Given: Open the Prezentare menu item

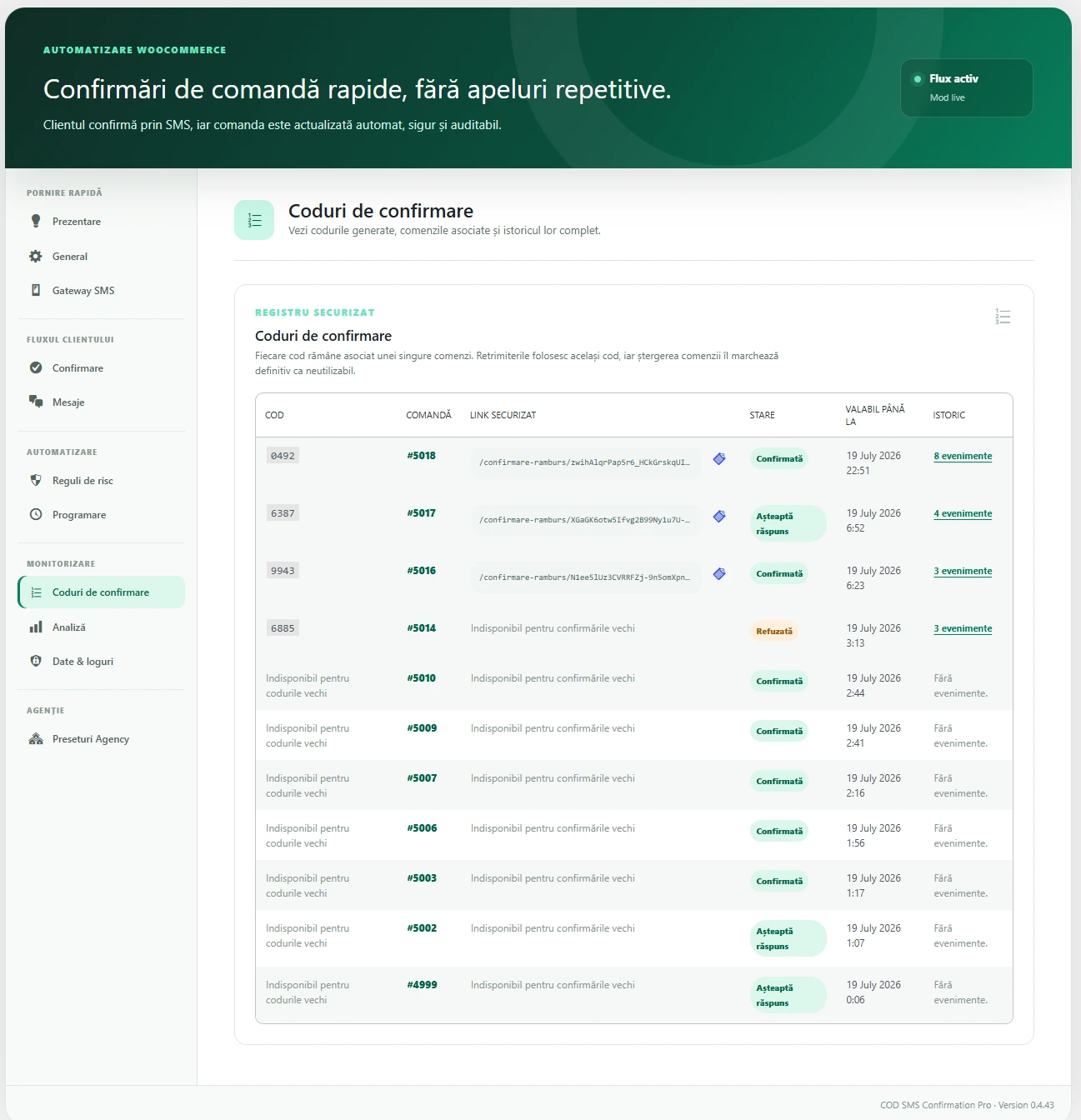Looking at the screenshot, I should click(102, 221).
